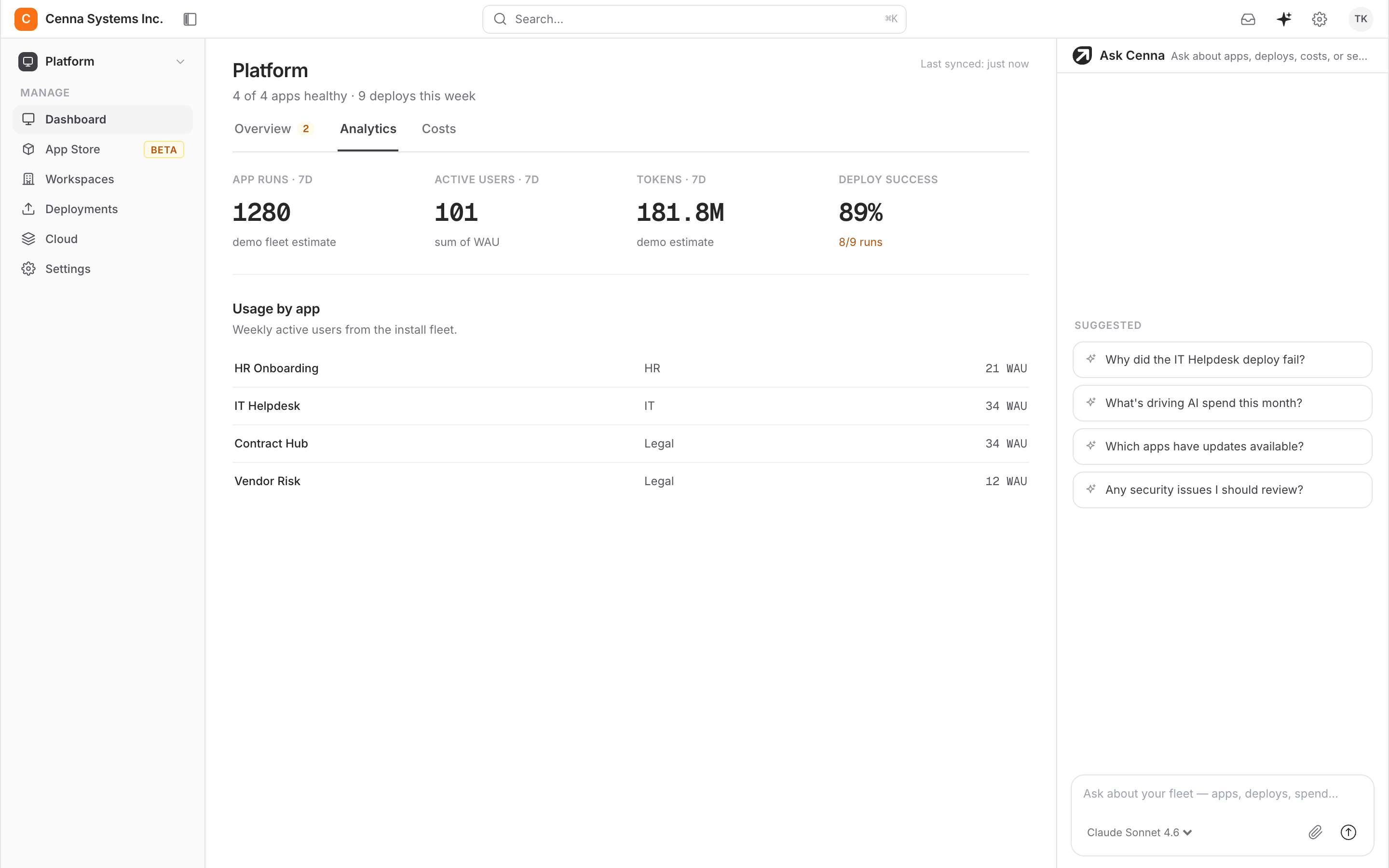
Task: Select the HR Onboarding app row
Action: (x=630, y=368)
